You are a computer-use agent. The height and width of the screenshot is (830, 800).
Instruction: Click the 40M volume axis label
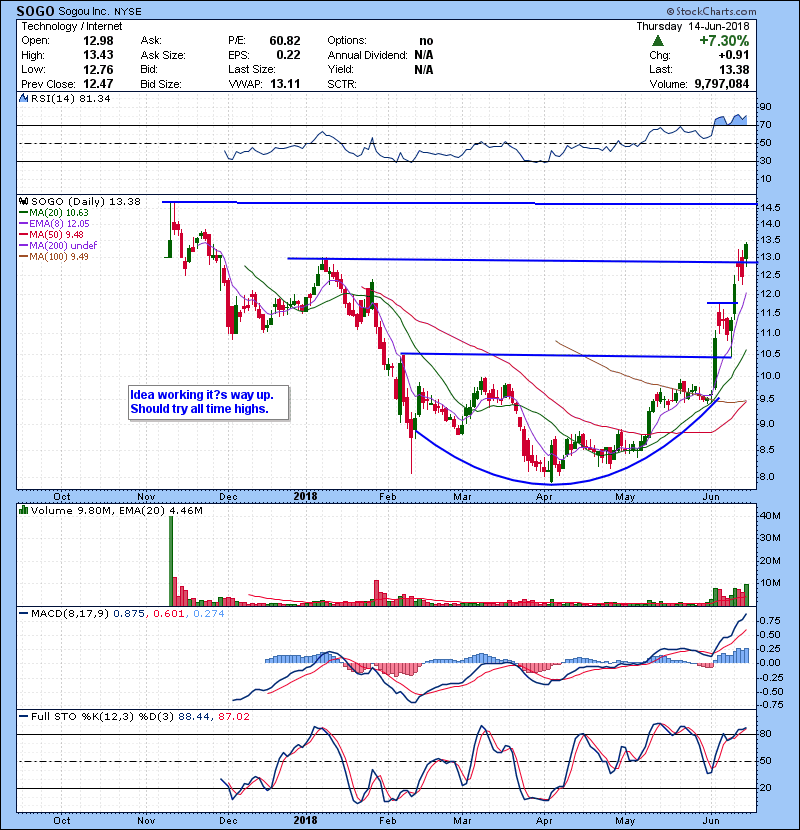tap(770, 516)
